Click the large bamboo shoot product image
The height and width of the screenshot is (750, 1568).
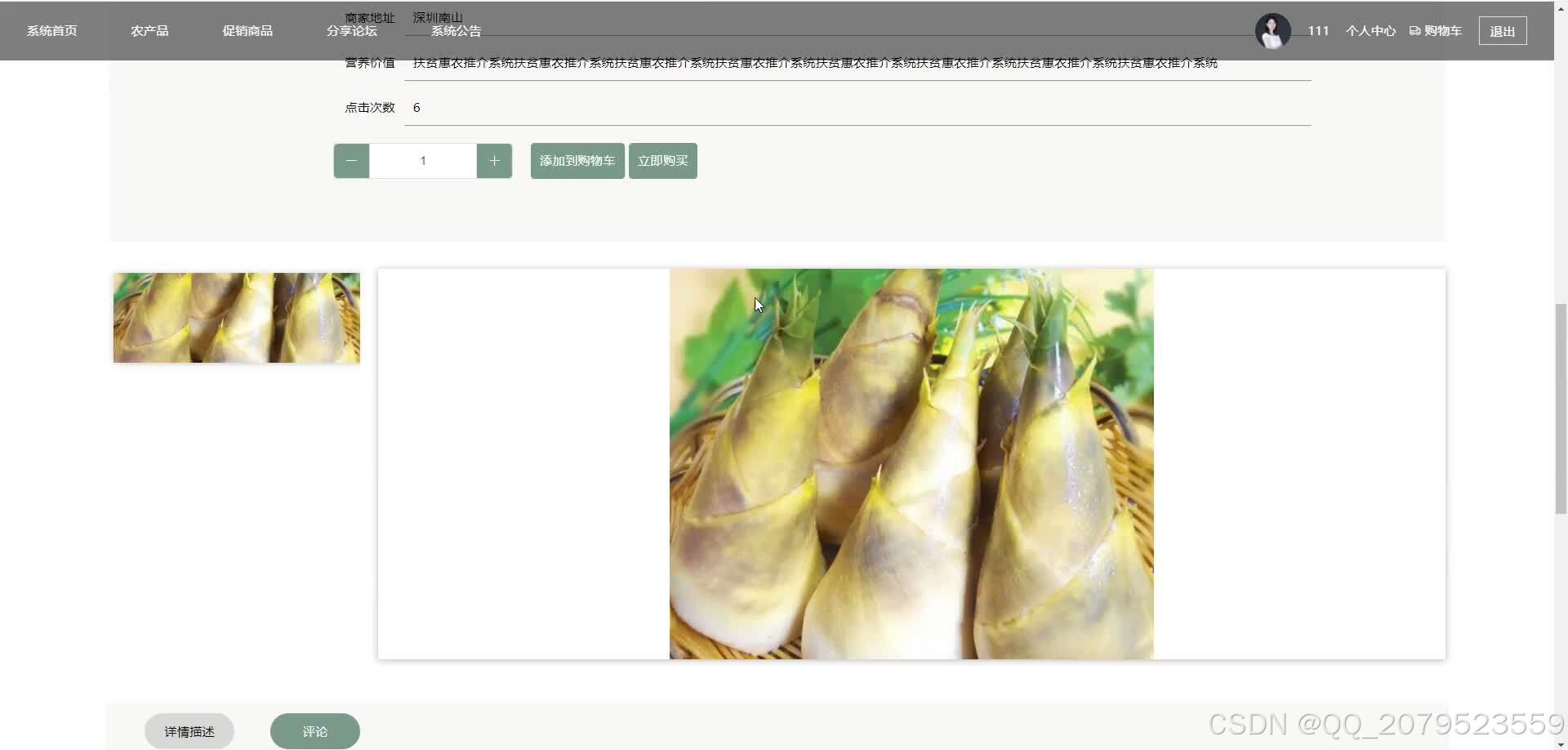(911, 464)
